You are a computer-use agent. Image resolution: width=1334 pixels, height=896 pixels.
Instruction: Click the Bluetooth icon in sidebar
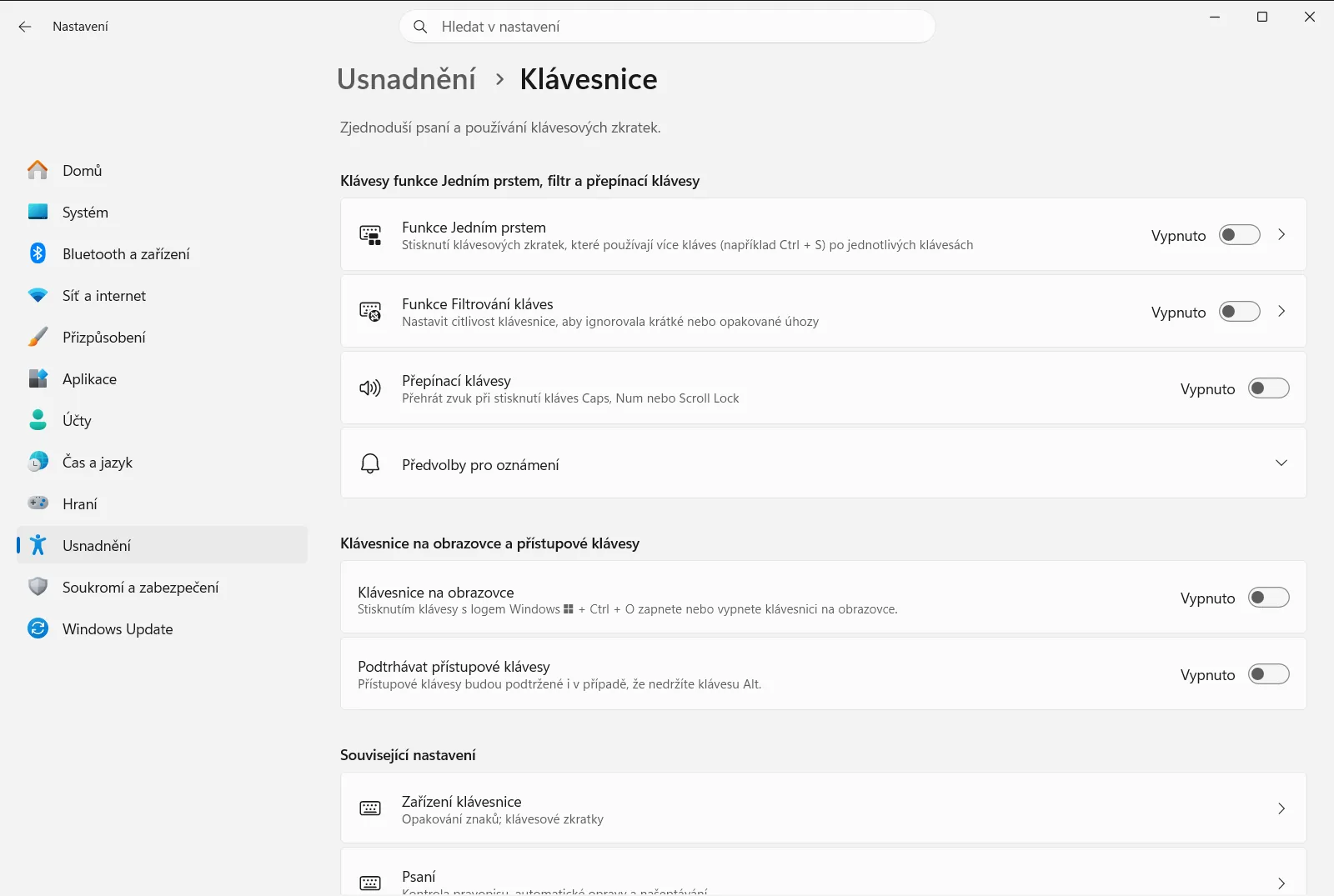tap(38, 253)
